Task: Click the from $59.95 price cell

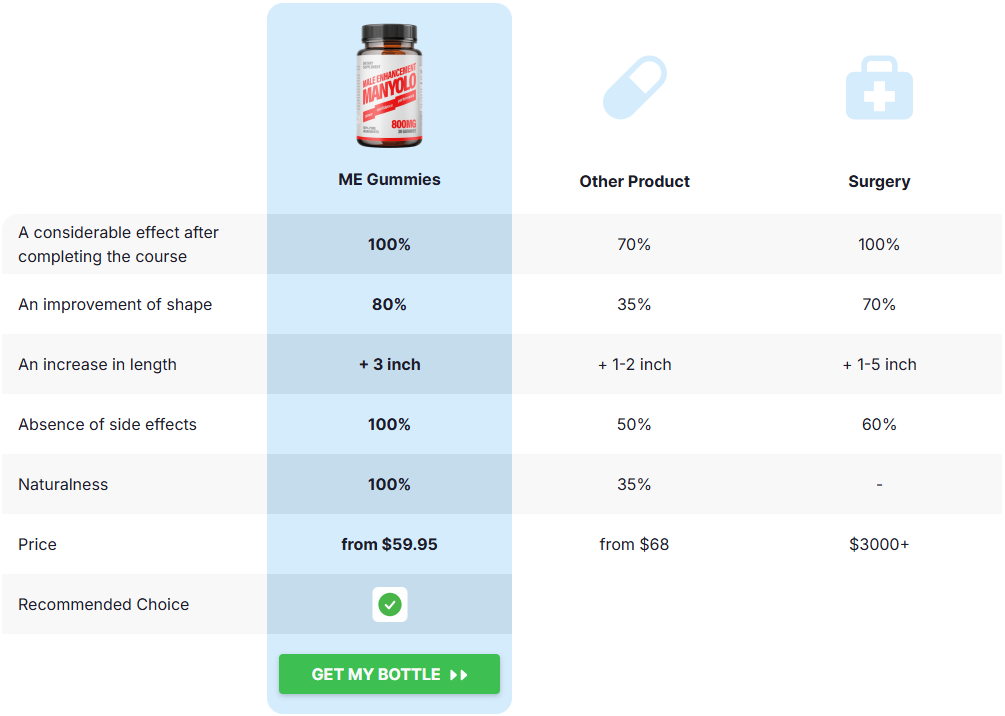Action: (x=389, y=544)
